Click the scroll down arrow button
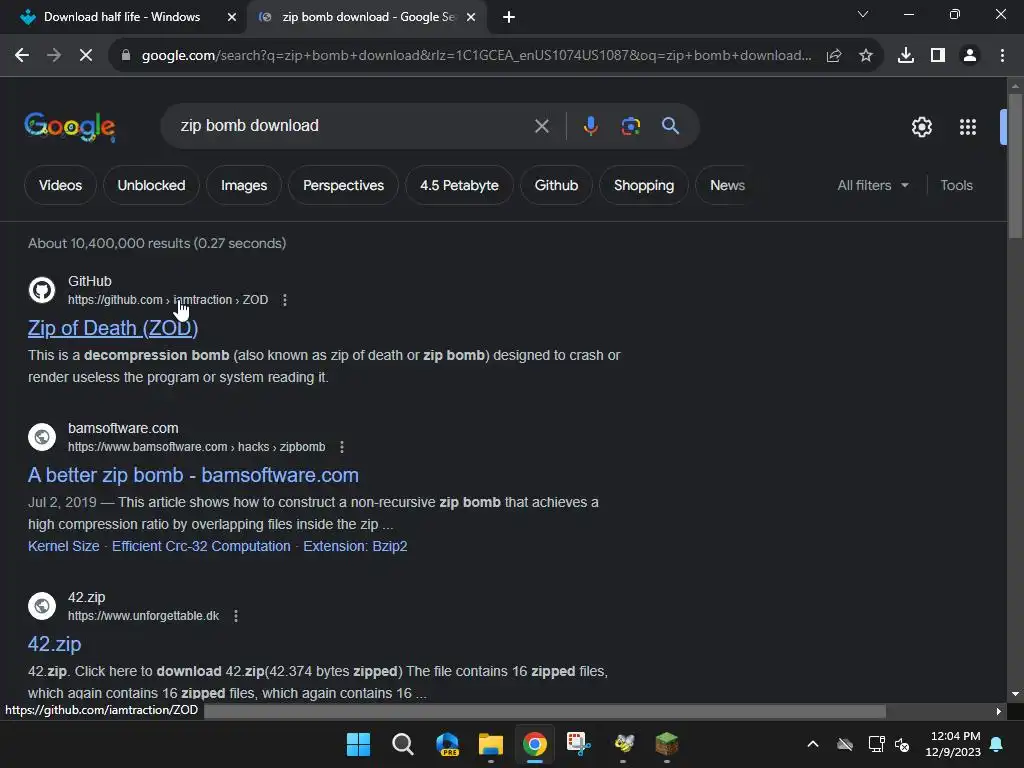The width and height of the screenshot is (1024, 768). [1015, 694]
